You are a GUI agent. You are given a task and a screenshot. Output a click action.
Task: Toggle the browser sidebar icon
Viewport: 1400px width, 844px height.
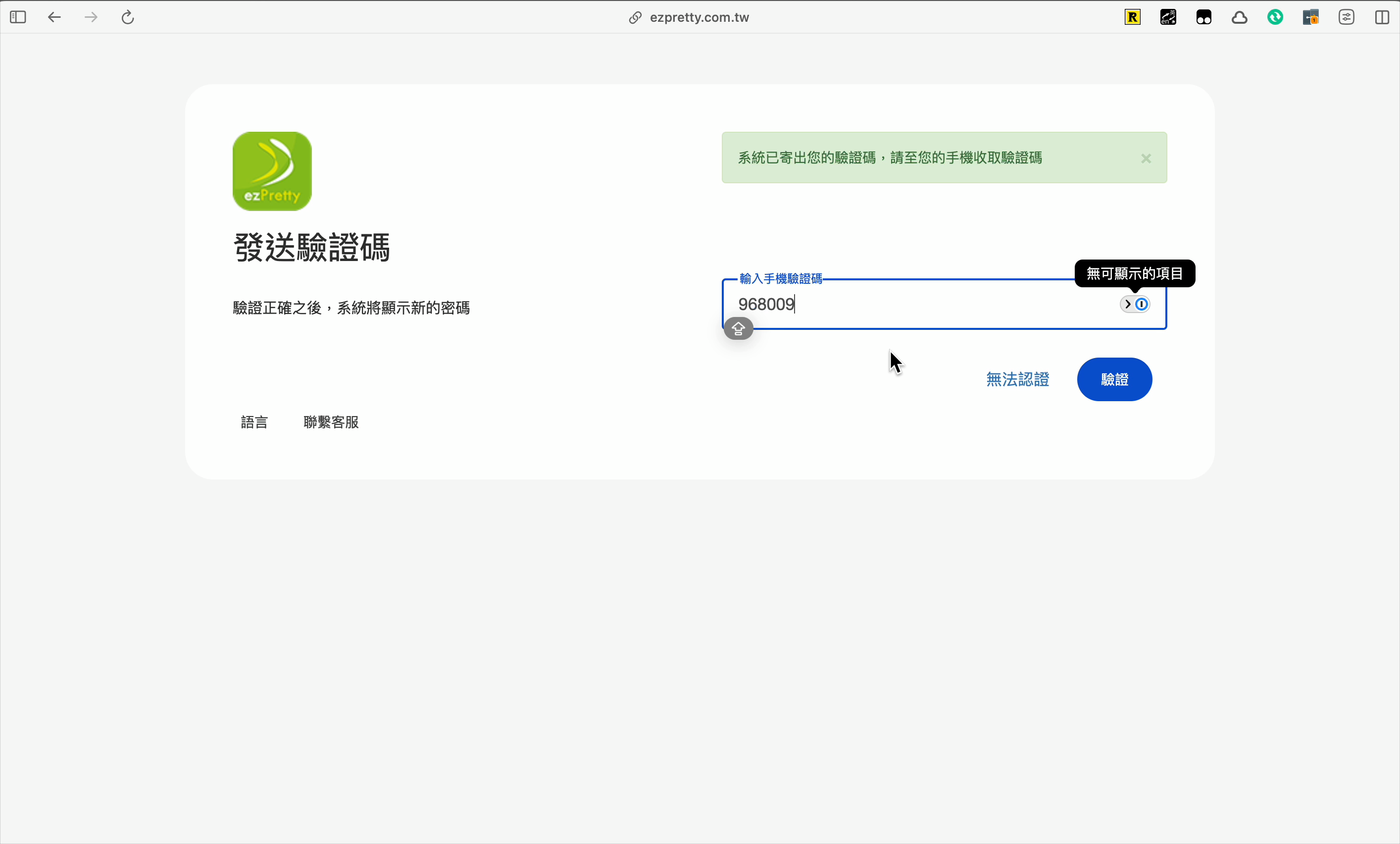(x=18, y=17)
